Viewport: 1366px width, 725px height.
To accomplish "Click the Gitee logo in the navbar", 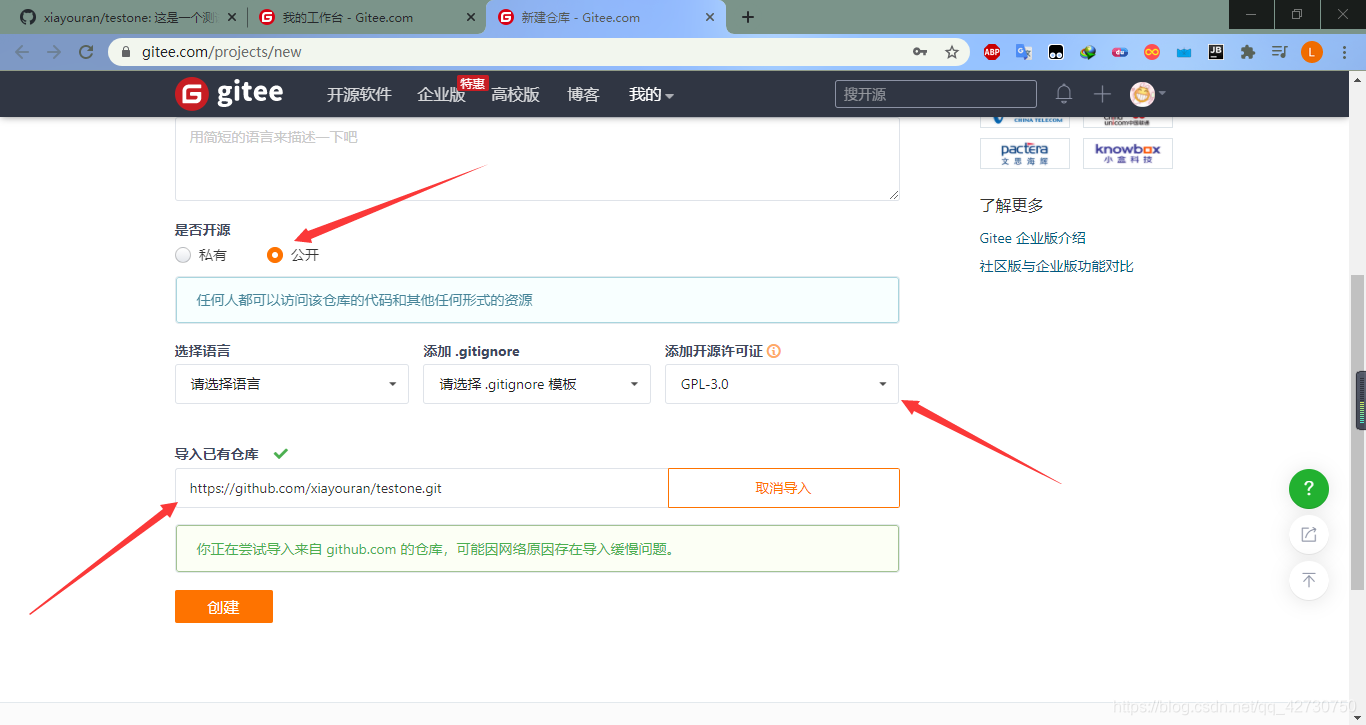I will coord(229,94).
